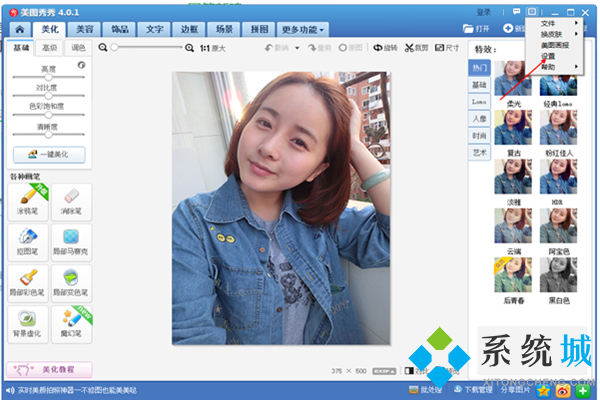Select the 基础 adjustment tab

21,47
